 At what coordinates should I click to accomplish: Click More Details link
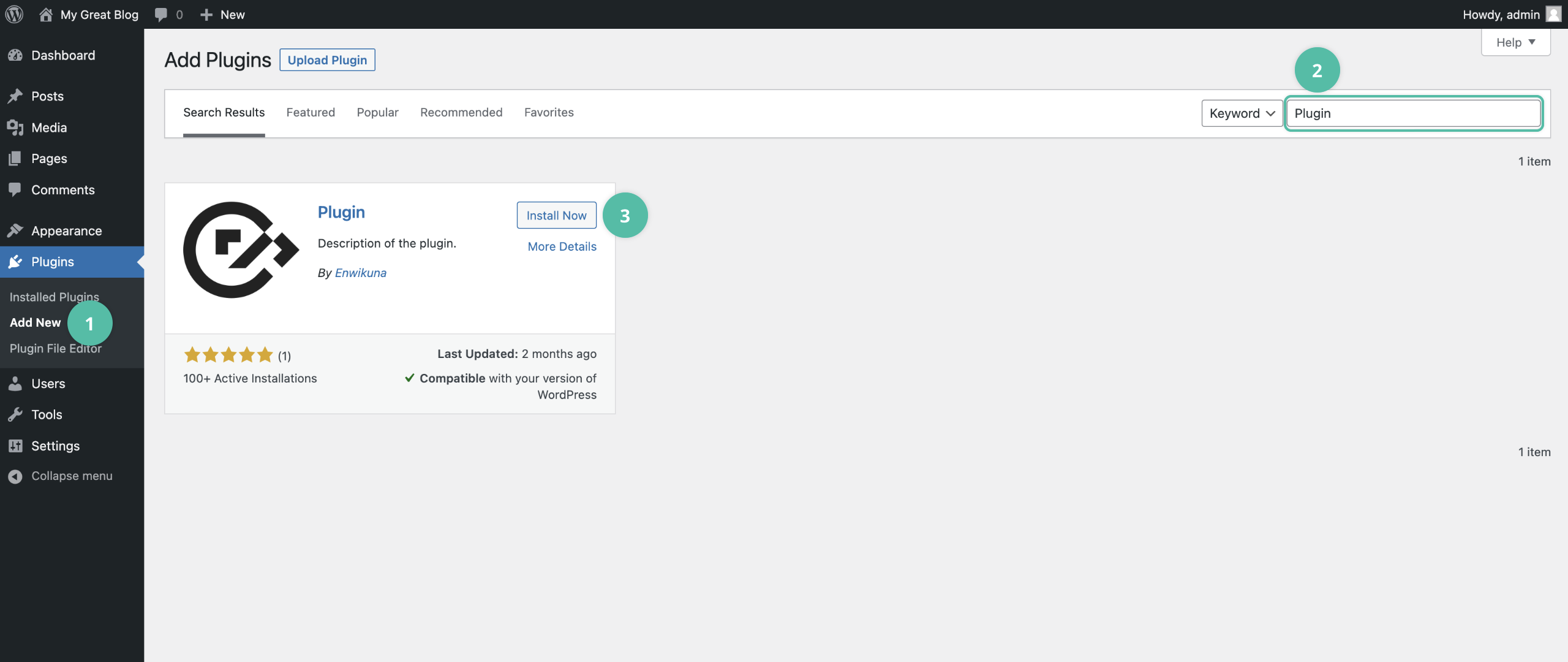click(562, 245)
